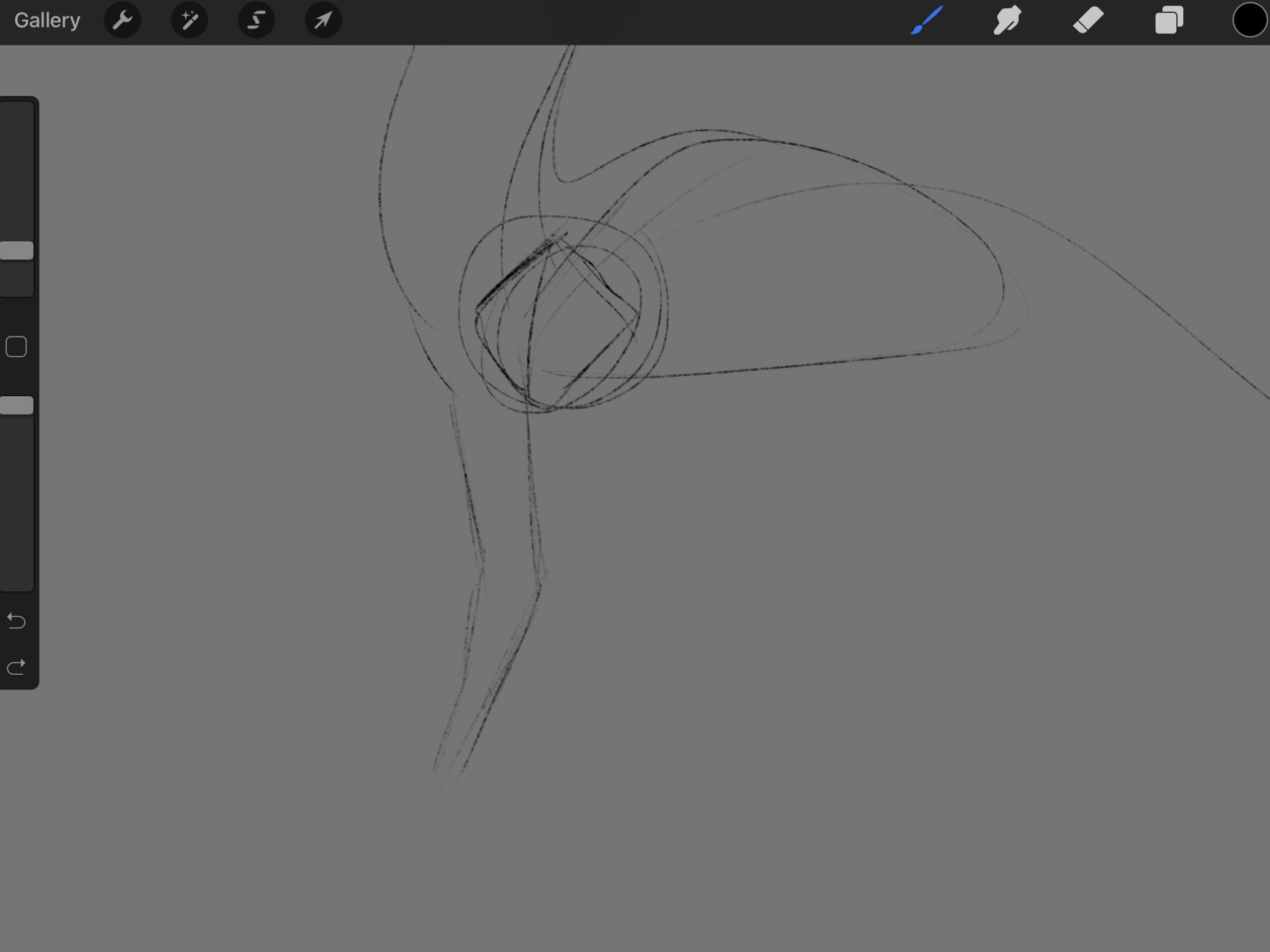Select the Eraser tool
The height and width of the screenshot is (952, 1270).
[1088, 20]
